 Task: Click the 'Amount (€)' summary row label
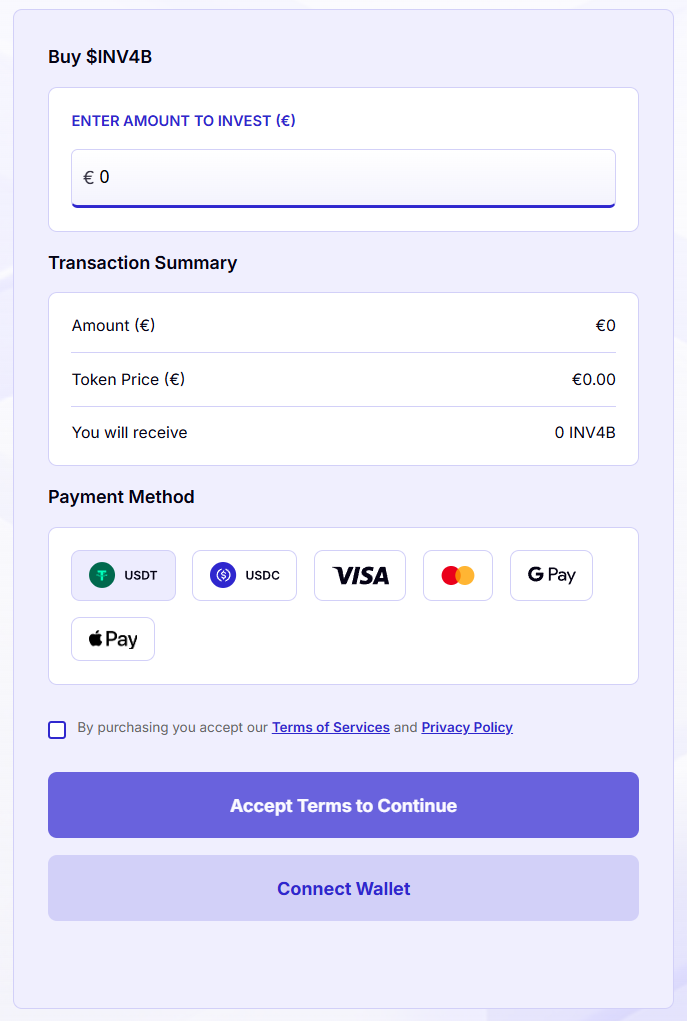(113, 325)
